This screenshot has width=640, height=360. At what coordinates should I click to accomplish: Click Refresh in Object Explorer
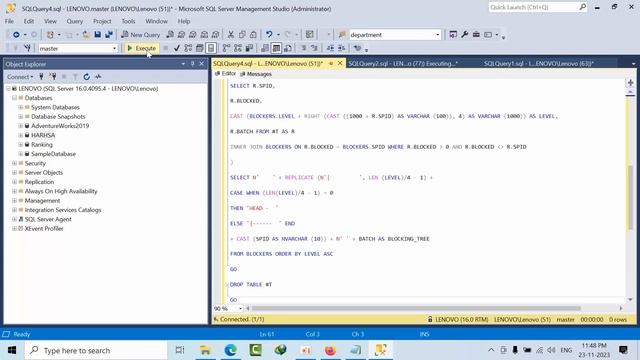click(x=87, y=77)
